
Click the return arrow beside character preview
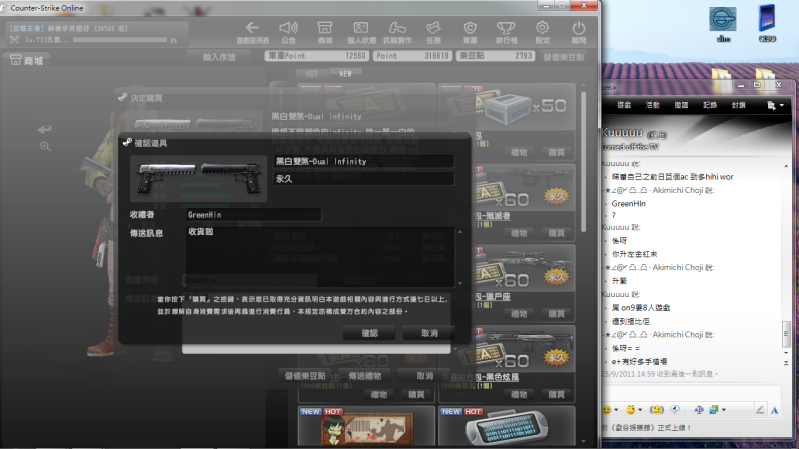tap(45, 129)
